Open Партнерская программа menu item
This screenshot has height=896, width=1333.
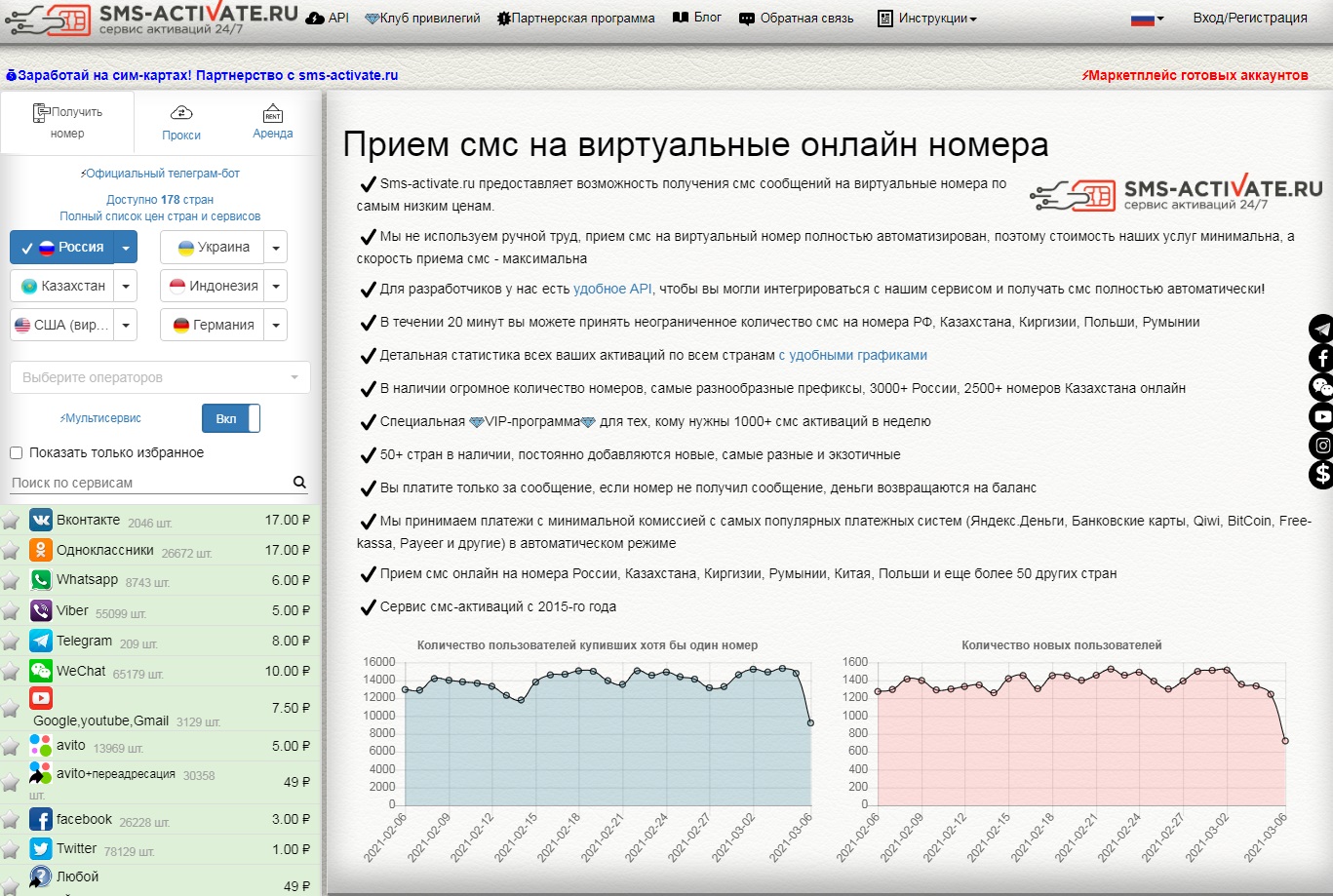click(575, 19)
